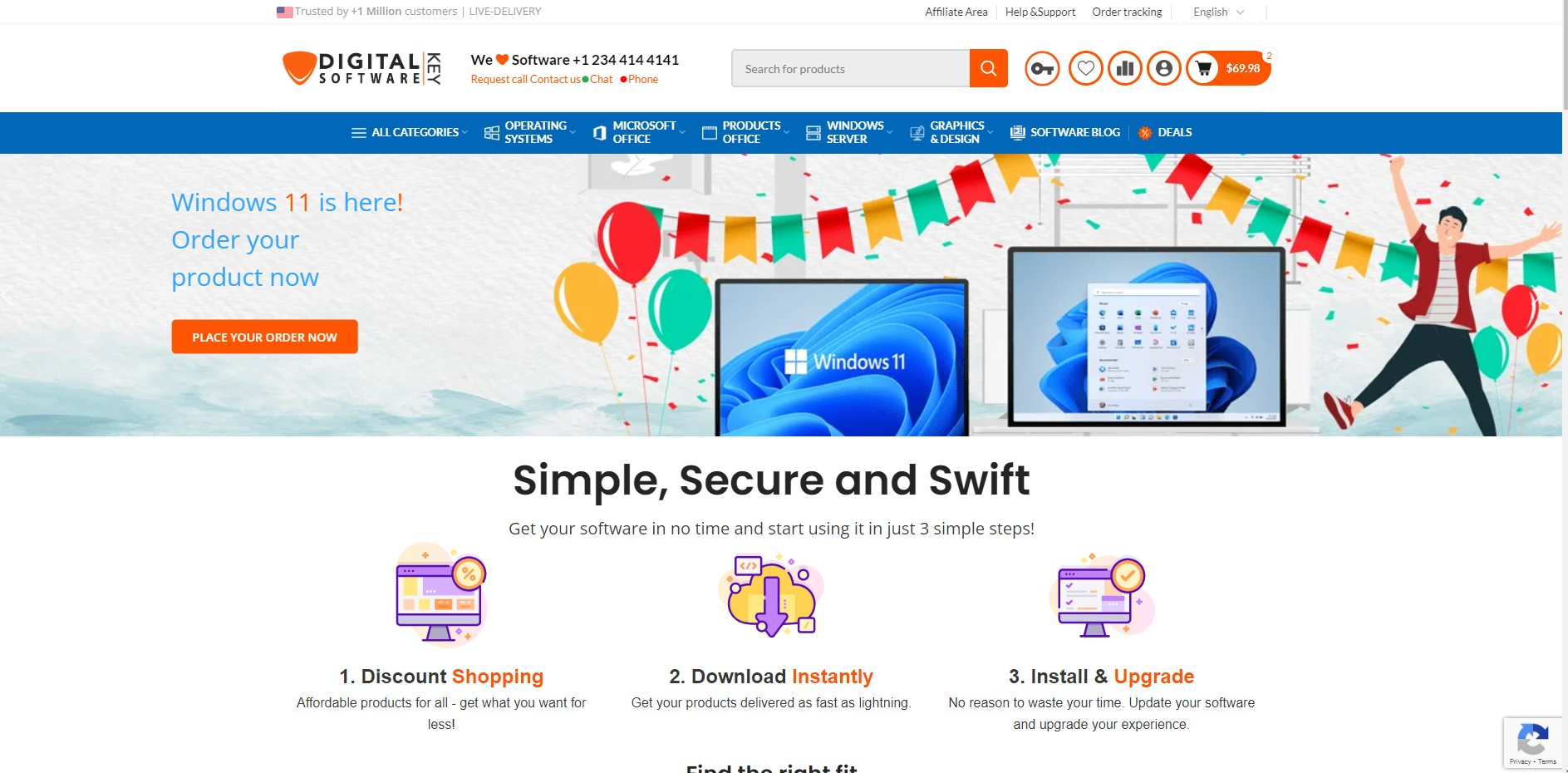1568x773 pixels.
Task: Open the user account icon
Action: [x=1164, y=68]
